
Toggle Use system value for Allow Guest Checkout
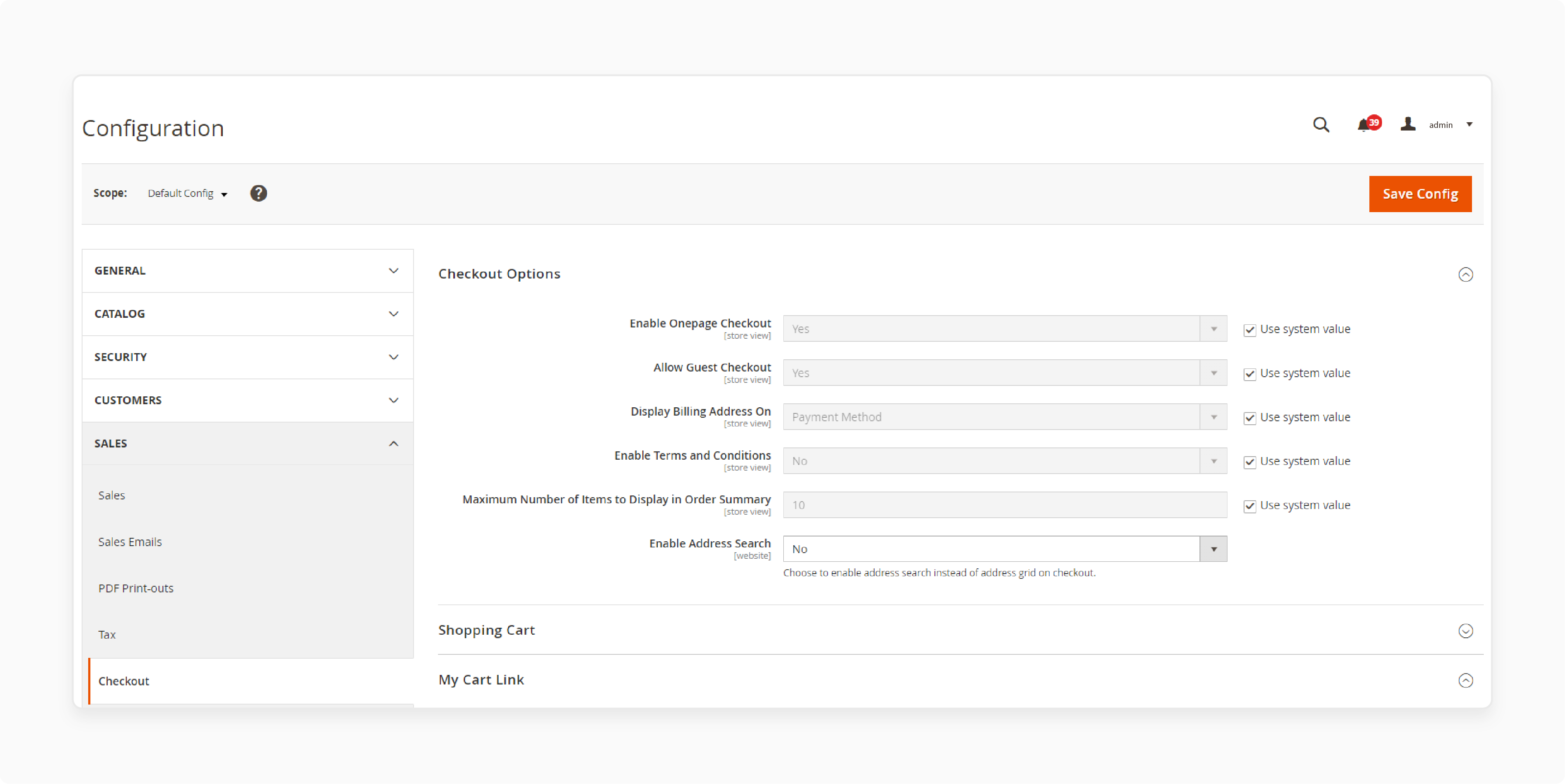click(x=1249, y=373)
